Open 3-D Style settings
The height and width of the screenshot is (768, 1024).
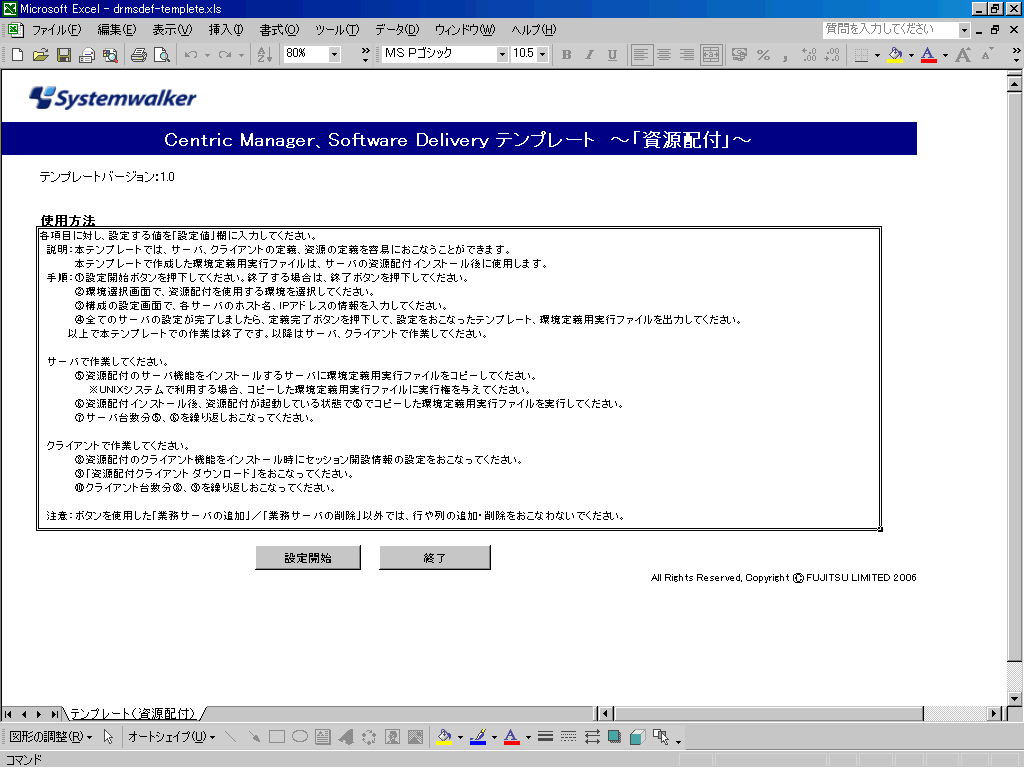tap(637, 737)
